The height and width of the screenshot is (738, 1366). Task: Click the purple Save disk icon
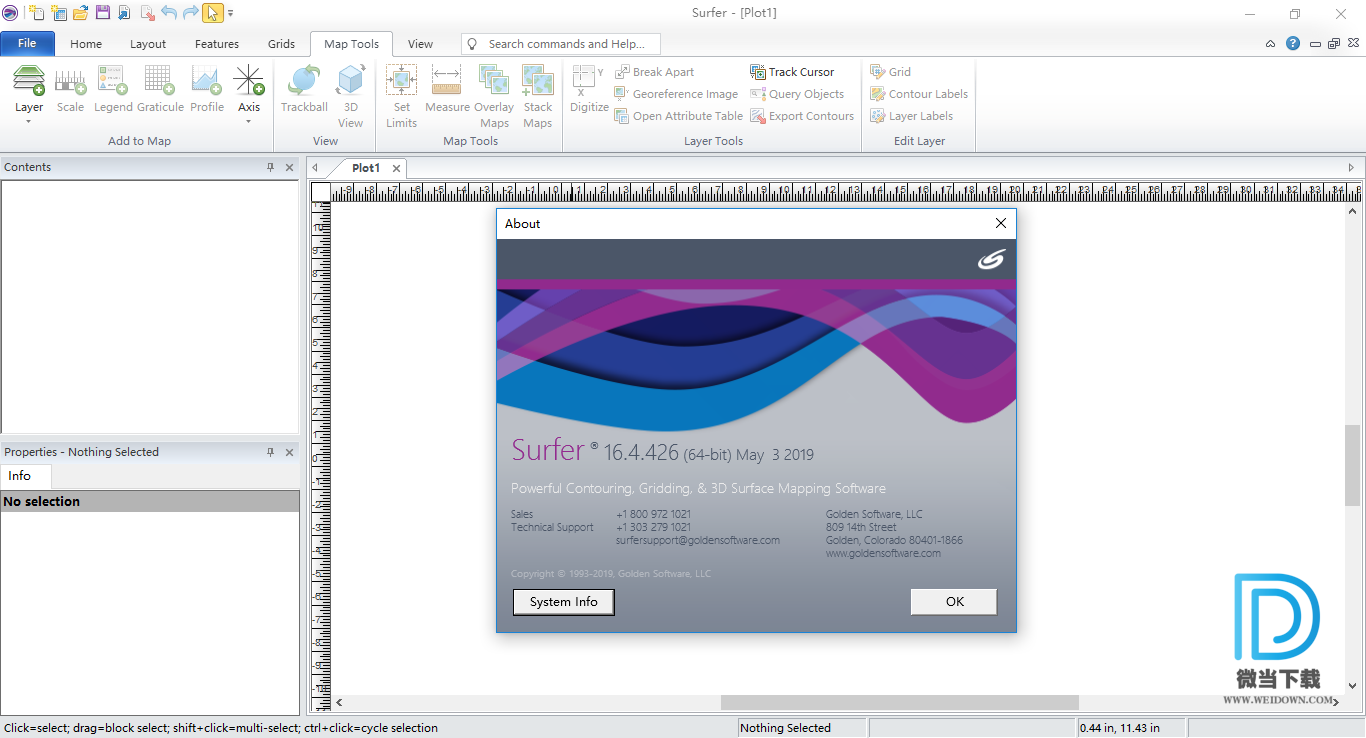tap(102, 13)
